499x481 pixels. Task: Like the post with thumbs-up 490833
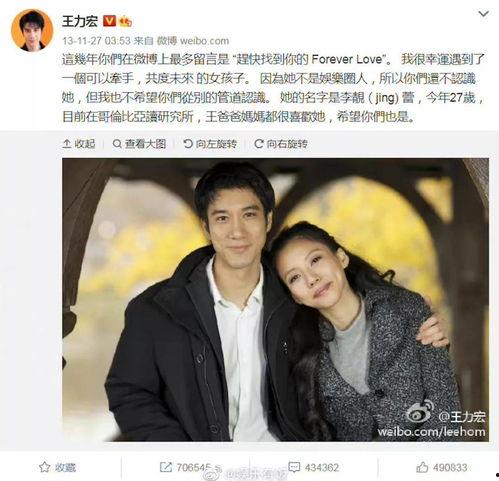coord(442,467)
